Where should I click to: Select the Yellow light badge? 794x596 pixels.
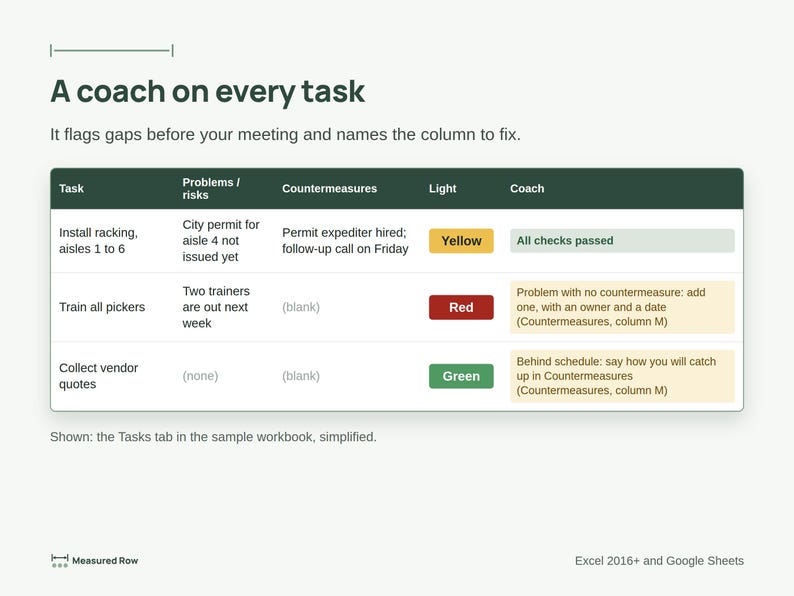point(461,241)
